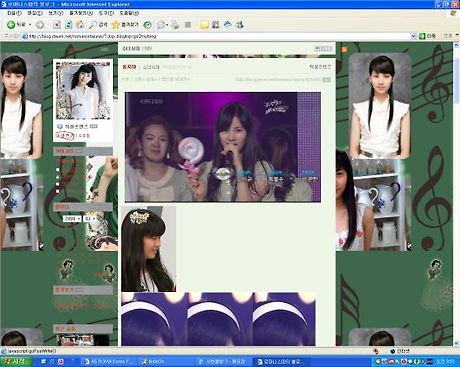The height and width of the screenshot is (367, 460).
Task: Open the month dropdown next to 2008
Action: tap(90, 219)
